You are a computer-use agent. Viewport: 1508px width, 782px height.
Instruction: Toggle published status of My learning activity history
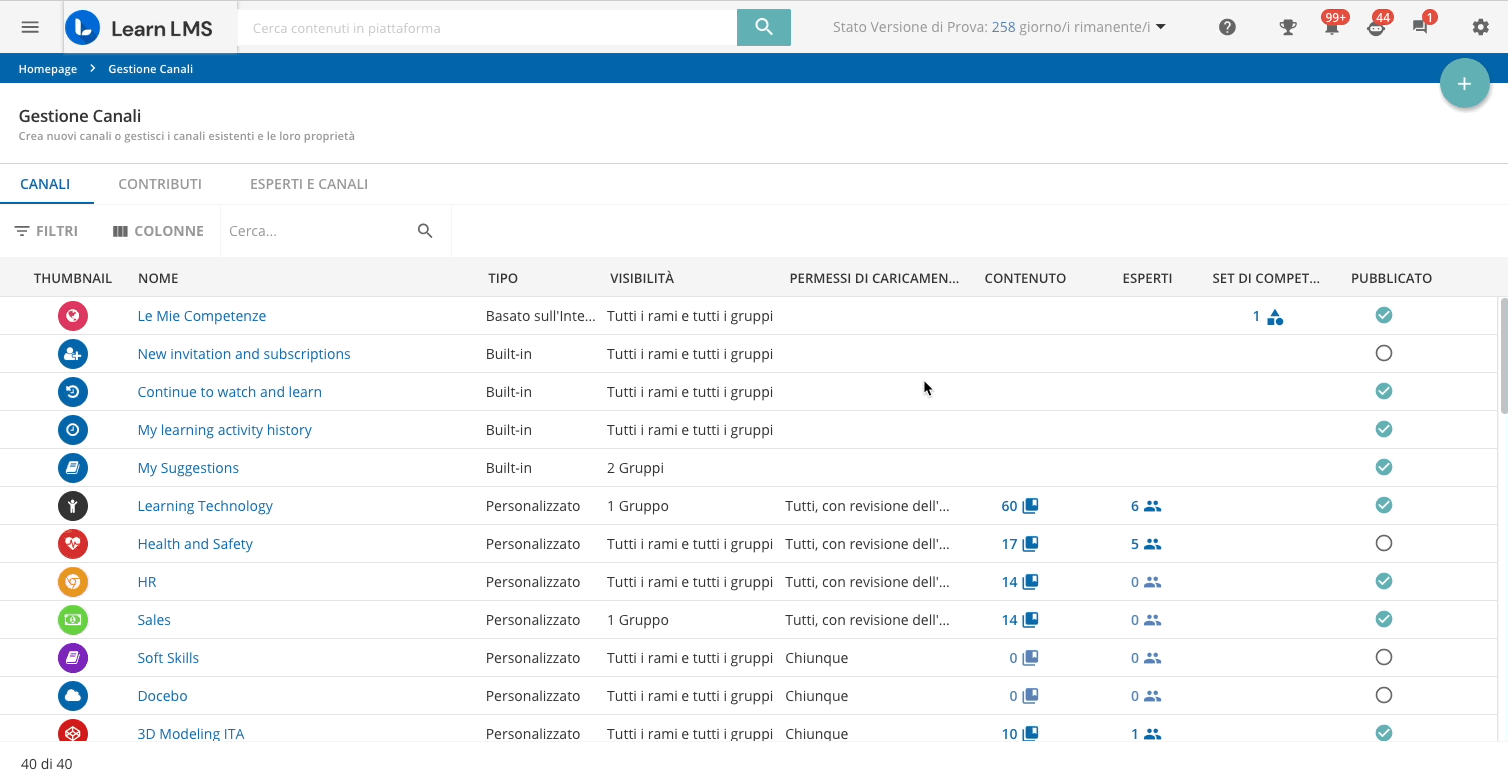[1384, 429]
